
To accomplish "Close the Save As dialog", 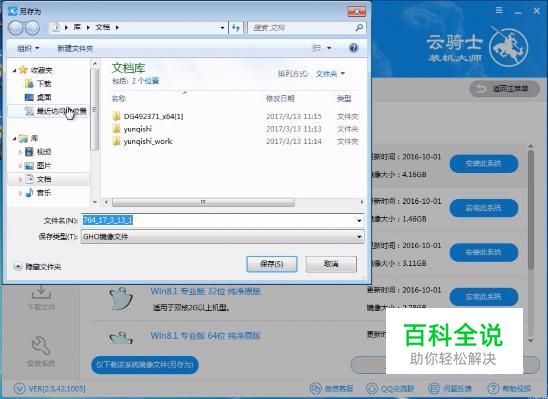I will [x=357, y=12].
